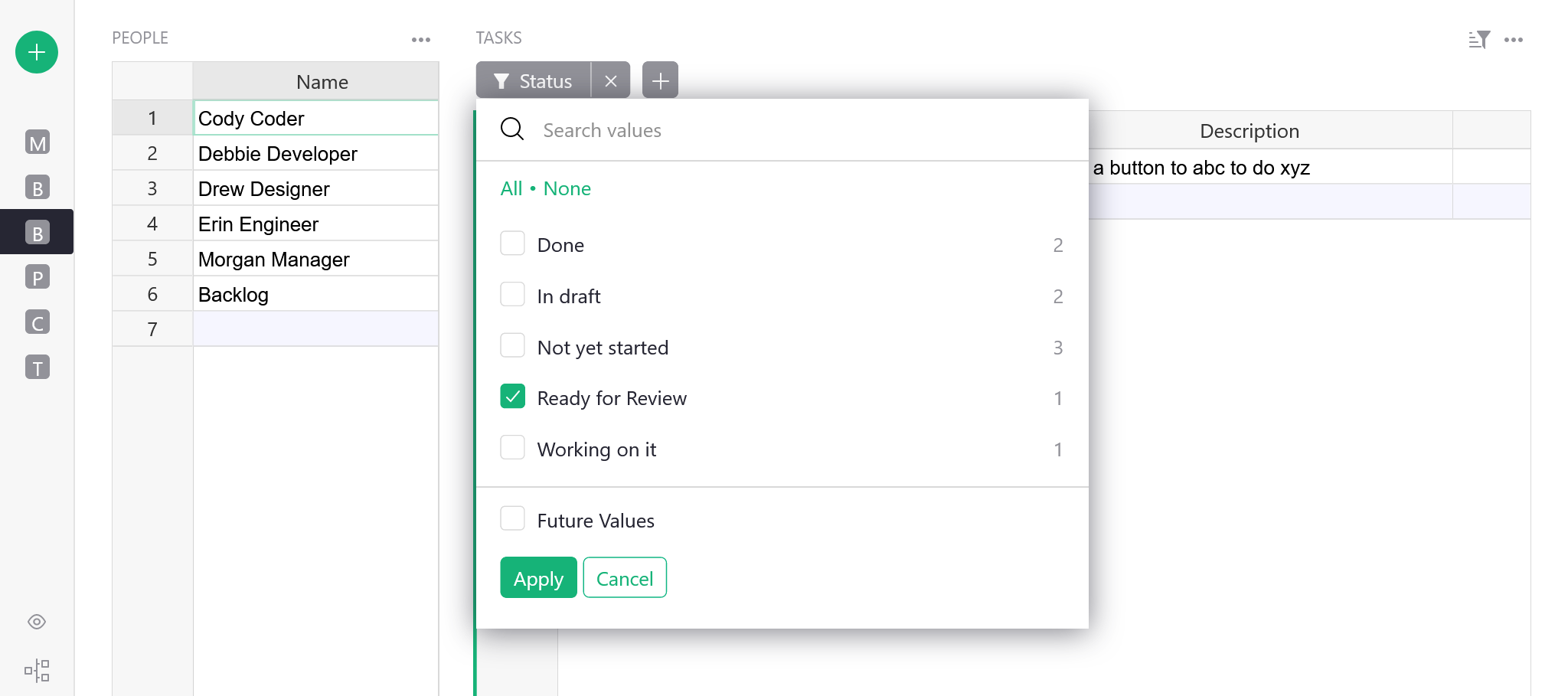Open the page marked P in sidebar
The height and width of the screenshot is (696, 1568).
tap(37, 277)
